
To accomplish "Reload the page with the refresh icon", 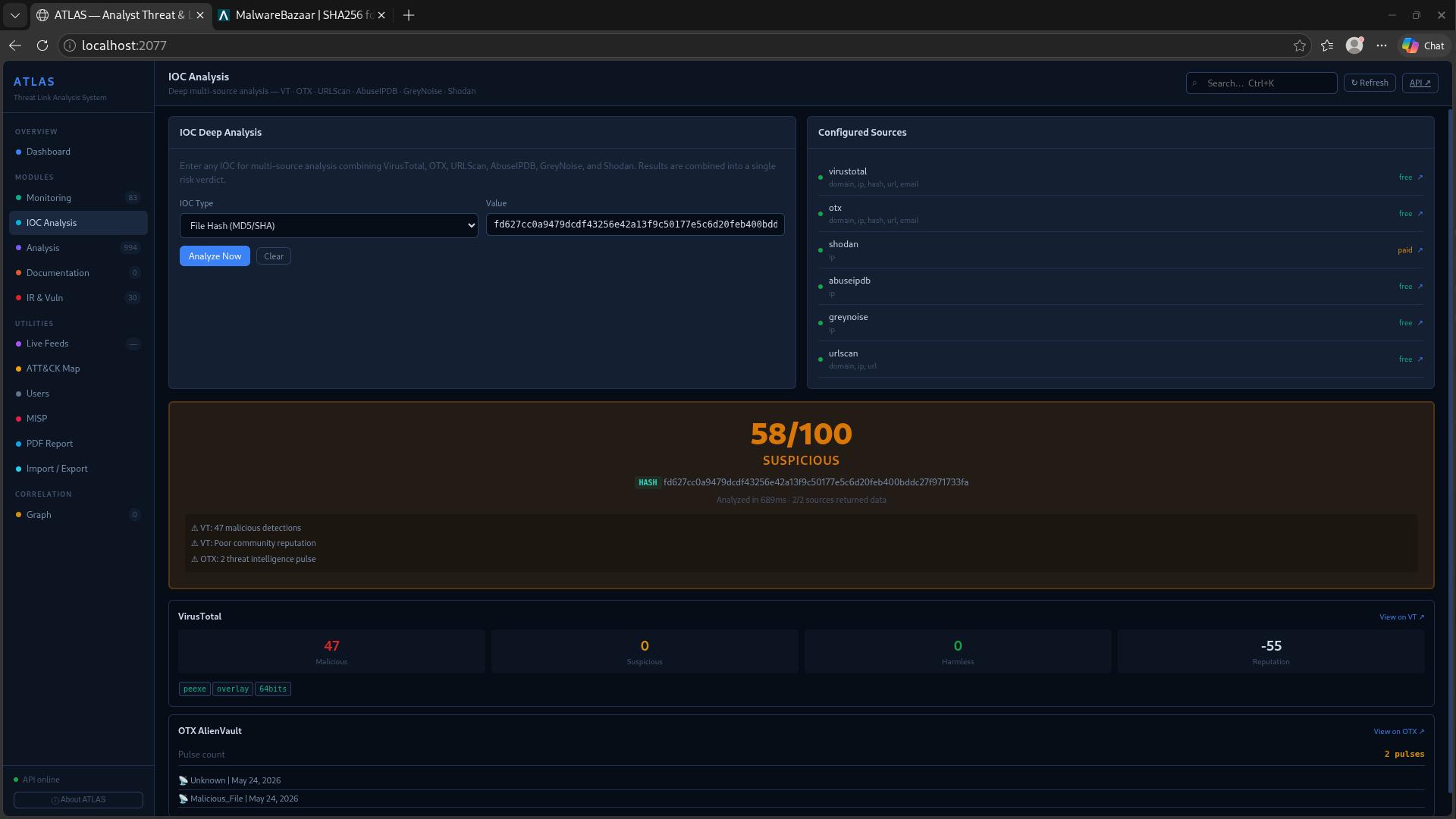I will [x=42, y=45].
